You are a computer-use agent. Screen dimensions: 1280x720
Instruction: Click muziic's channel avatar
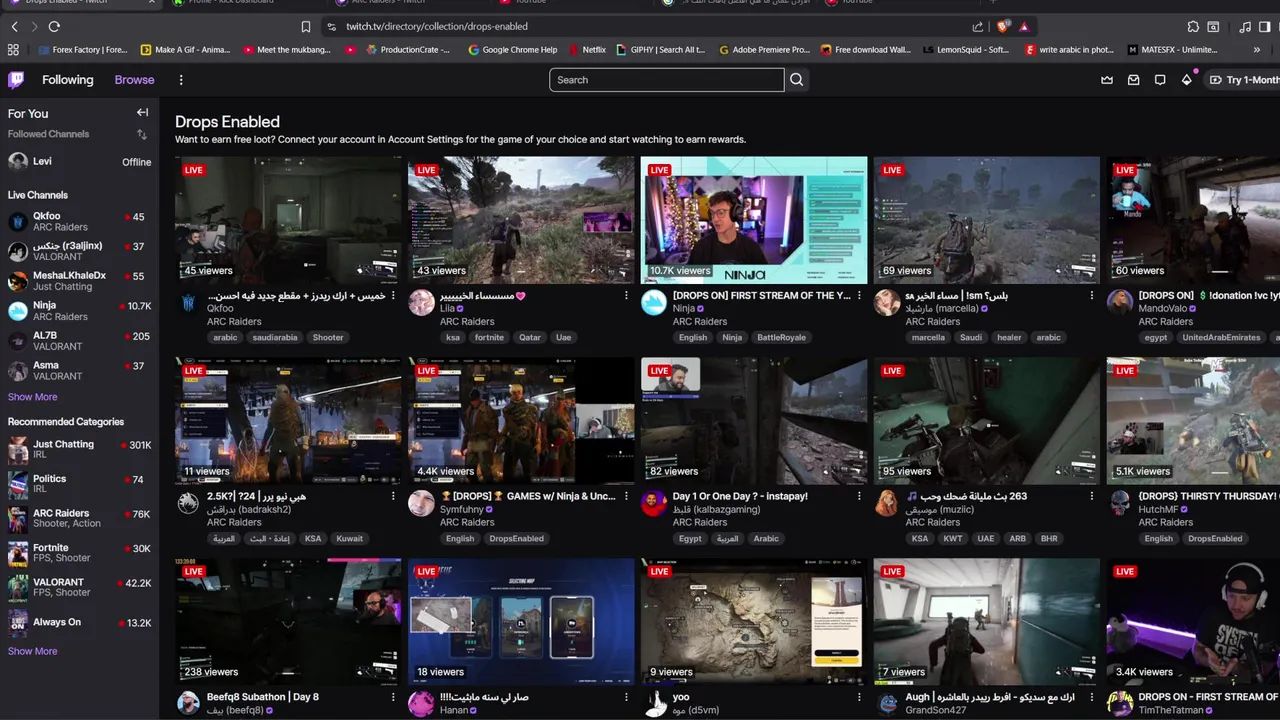(x=887, y=503)
